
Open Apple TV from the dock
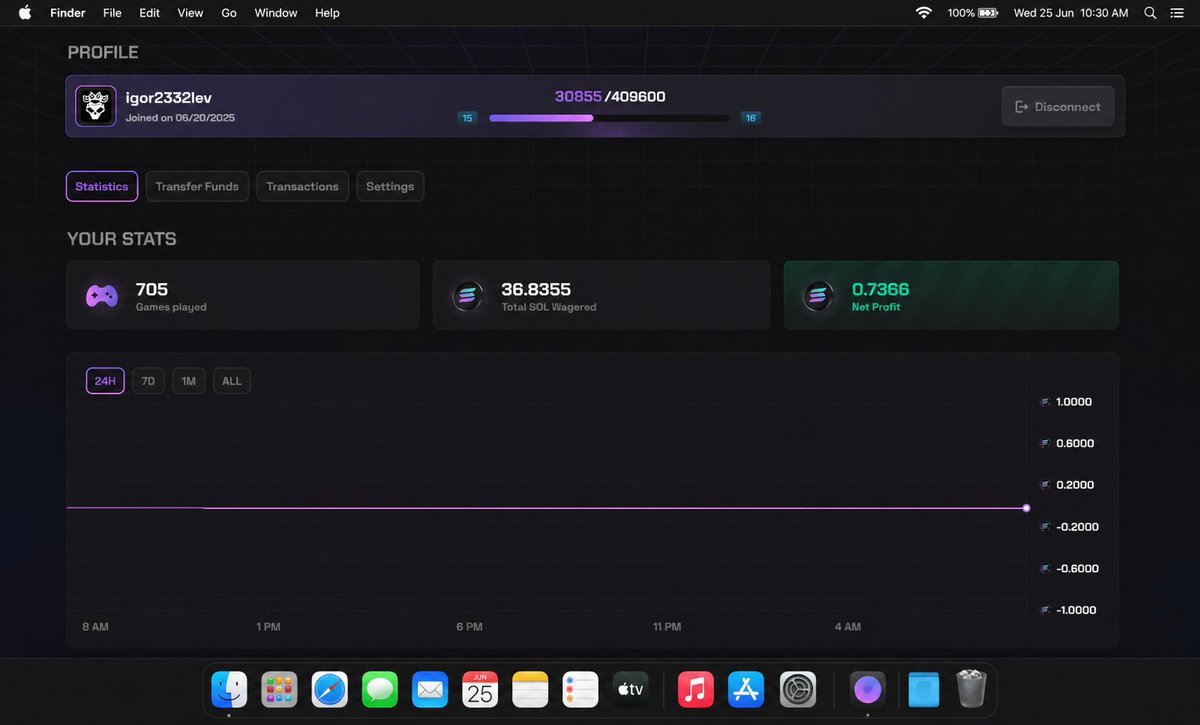[x=631, y=689]
